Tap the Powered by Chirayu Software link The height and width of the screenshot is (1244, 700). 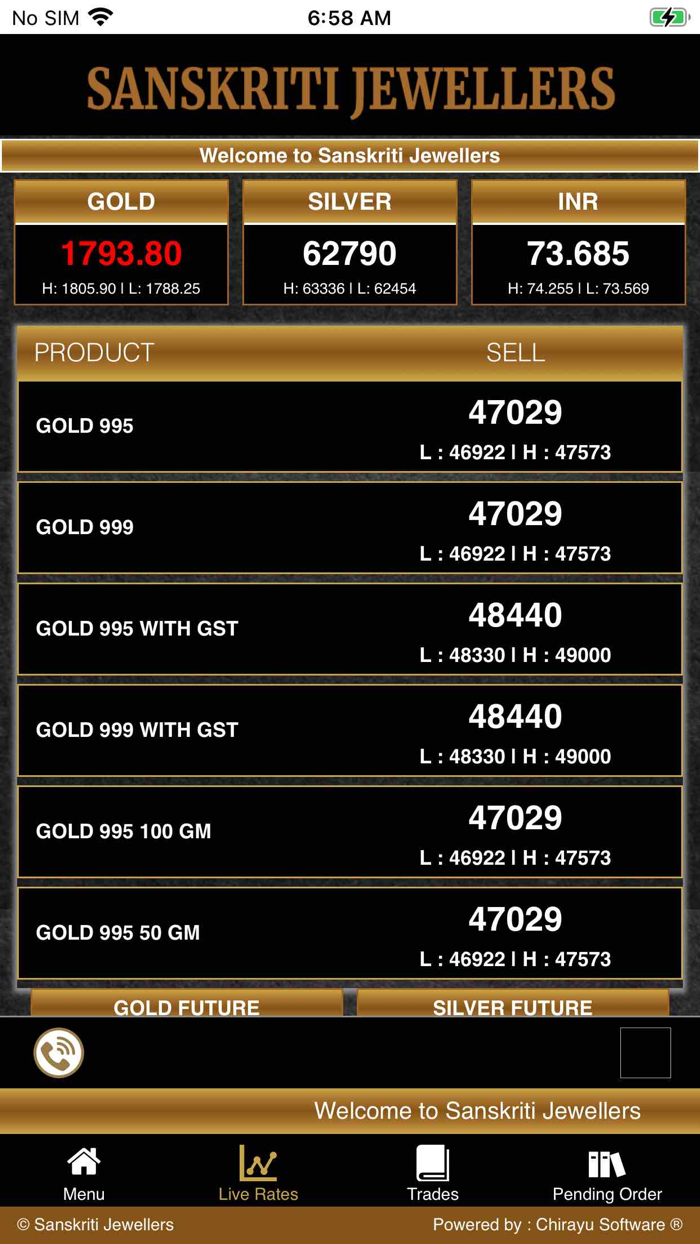[554, 1224]
